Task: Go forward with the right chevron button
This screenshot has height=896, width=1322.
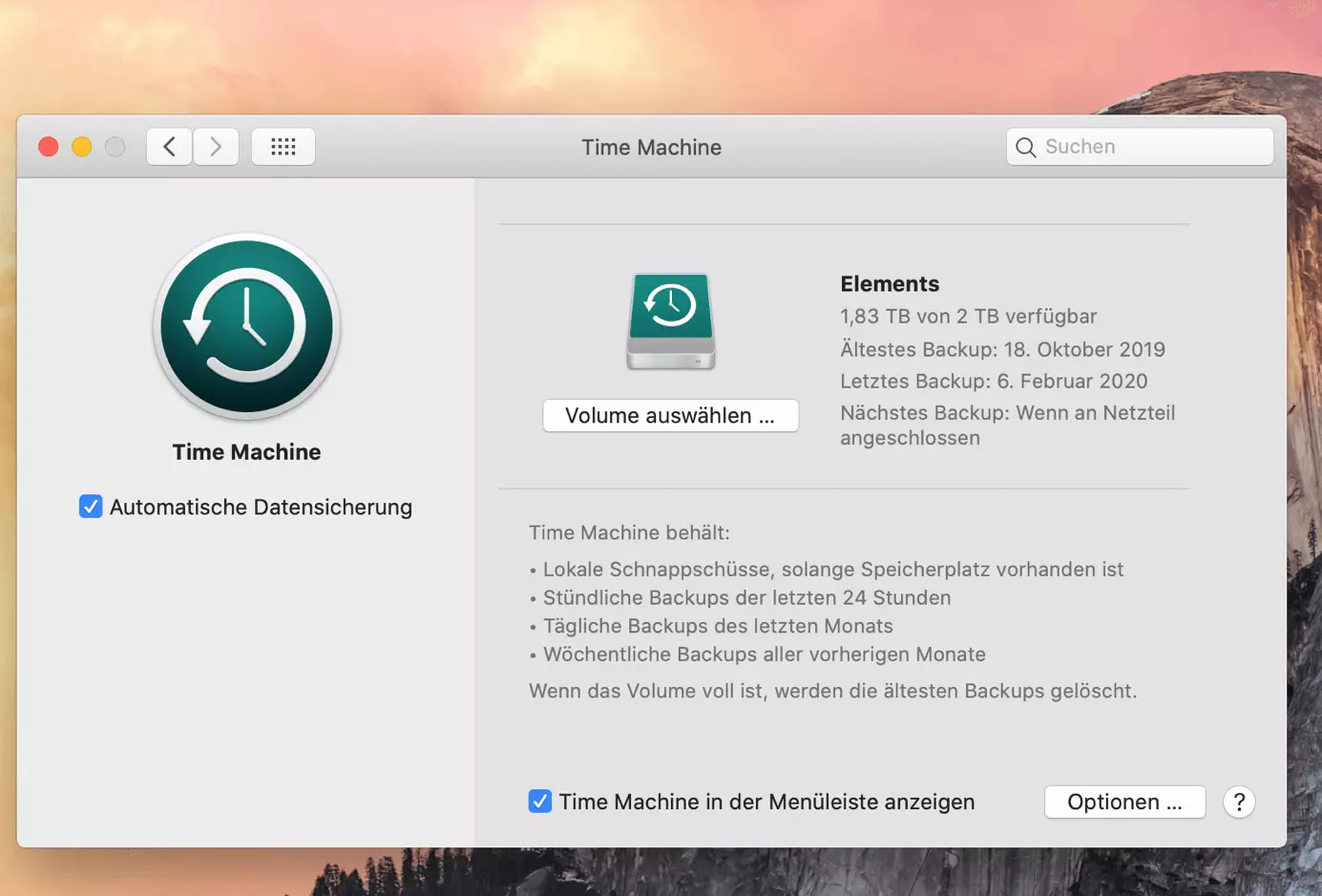Action: pos(216,147)
